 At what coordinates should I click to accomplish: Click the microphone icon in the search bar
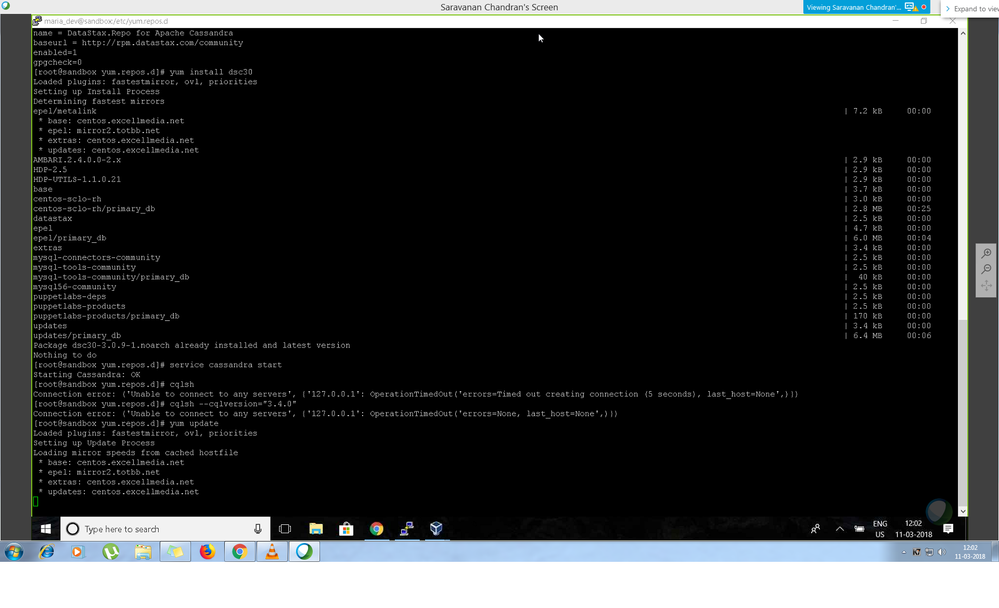[257, 528]
